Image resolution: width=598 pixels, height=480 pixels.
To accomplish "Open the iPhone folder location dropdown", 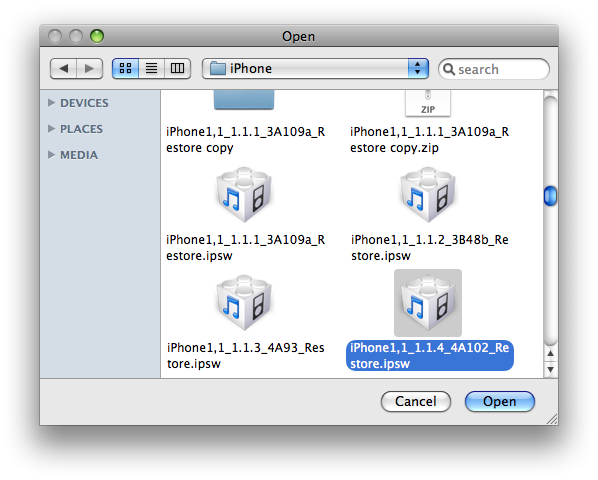I will pyautogui.click(x=315, y=69).
